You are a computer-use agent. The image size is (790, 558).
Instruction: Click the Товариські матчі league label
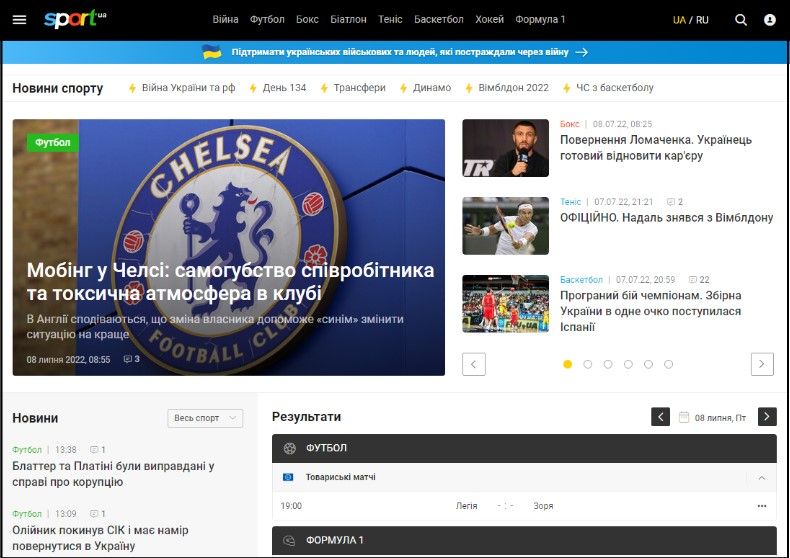coord(341,477)
